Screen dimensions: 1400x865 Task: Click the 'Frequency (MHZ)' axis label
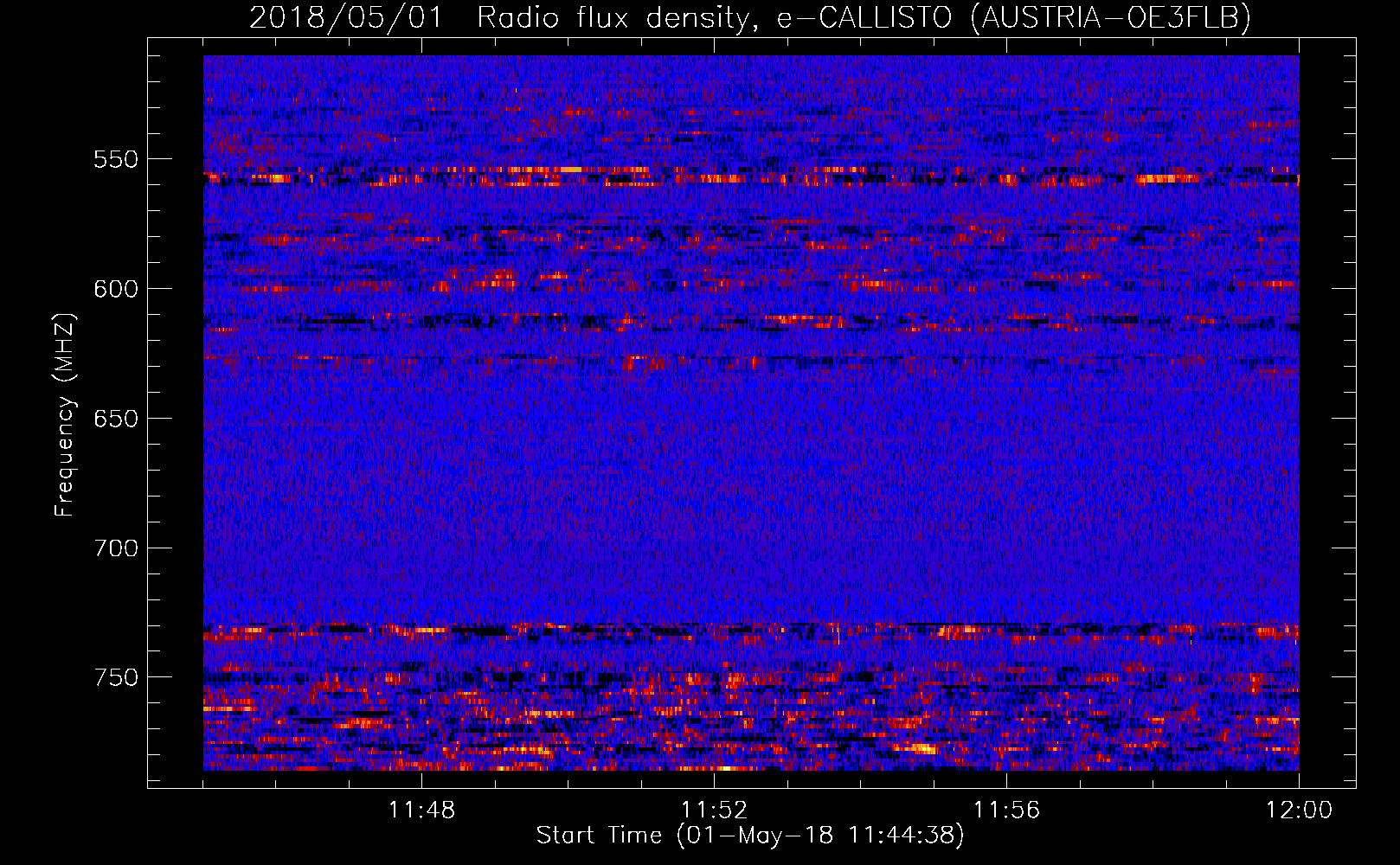click(65, 414)
